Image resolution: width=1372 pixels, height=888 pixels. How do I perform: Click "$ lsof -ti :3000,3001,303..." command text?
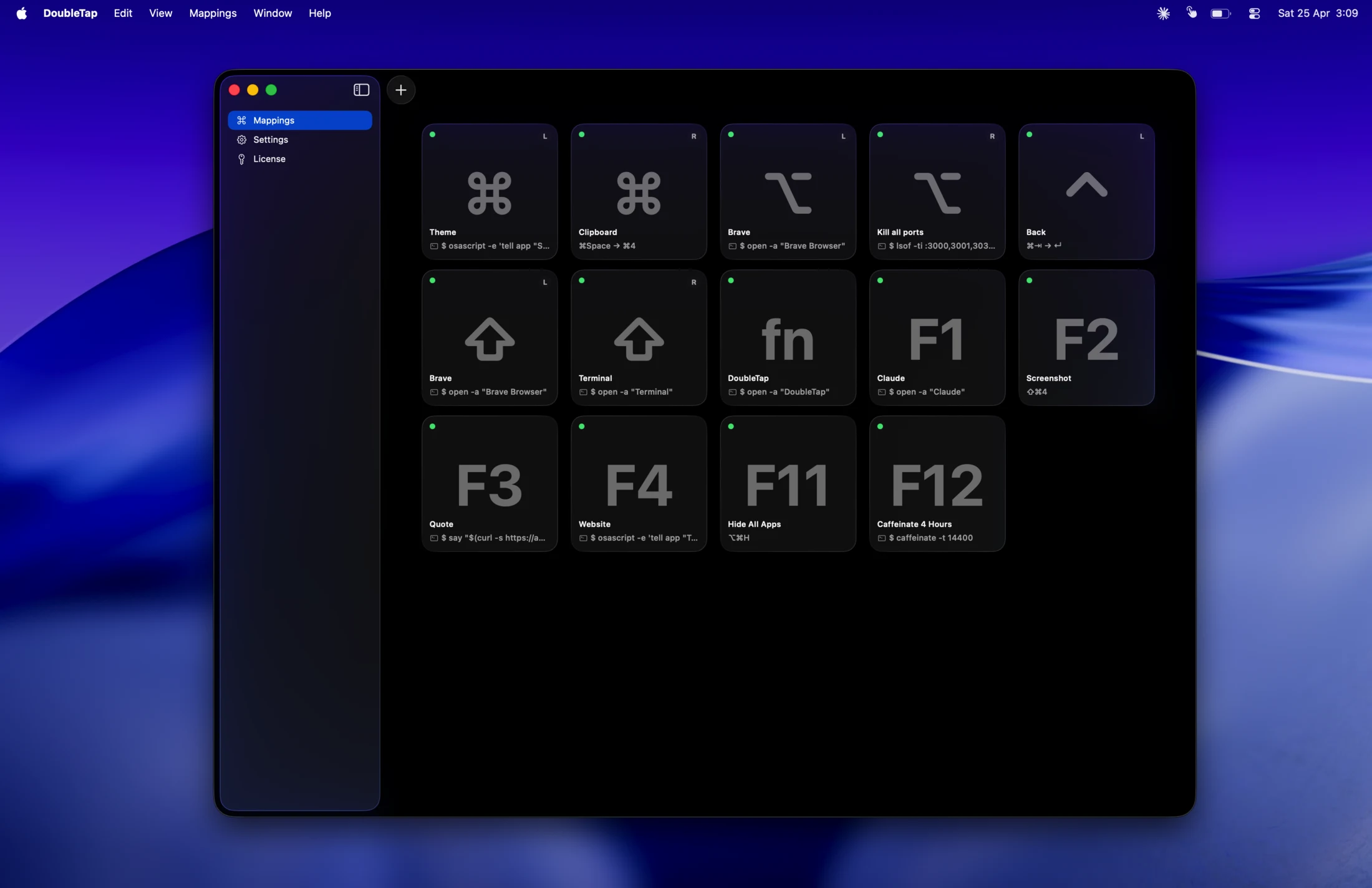942,246
